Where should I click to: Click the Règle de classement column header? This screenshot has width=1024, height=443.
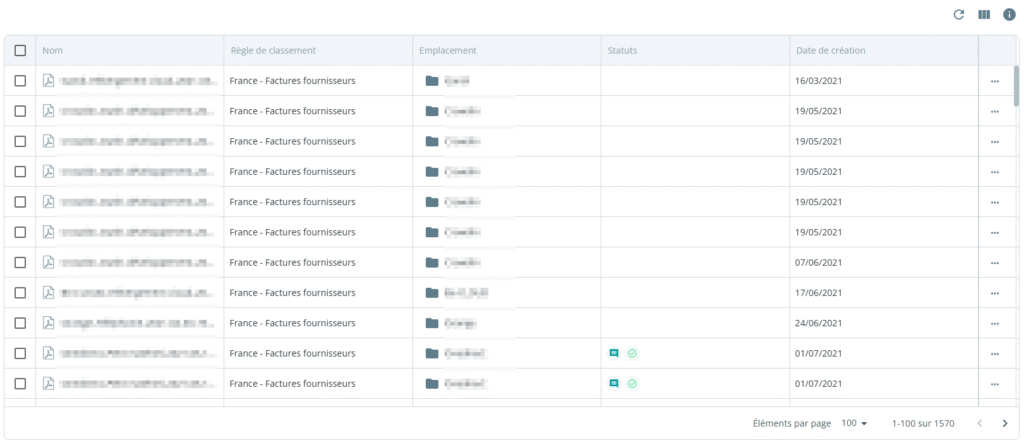[x=273, y=50]
